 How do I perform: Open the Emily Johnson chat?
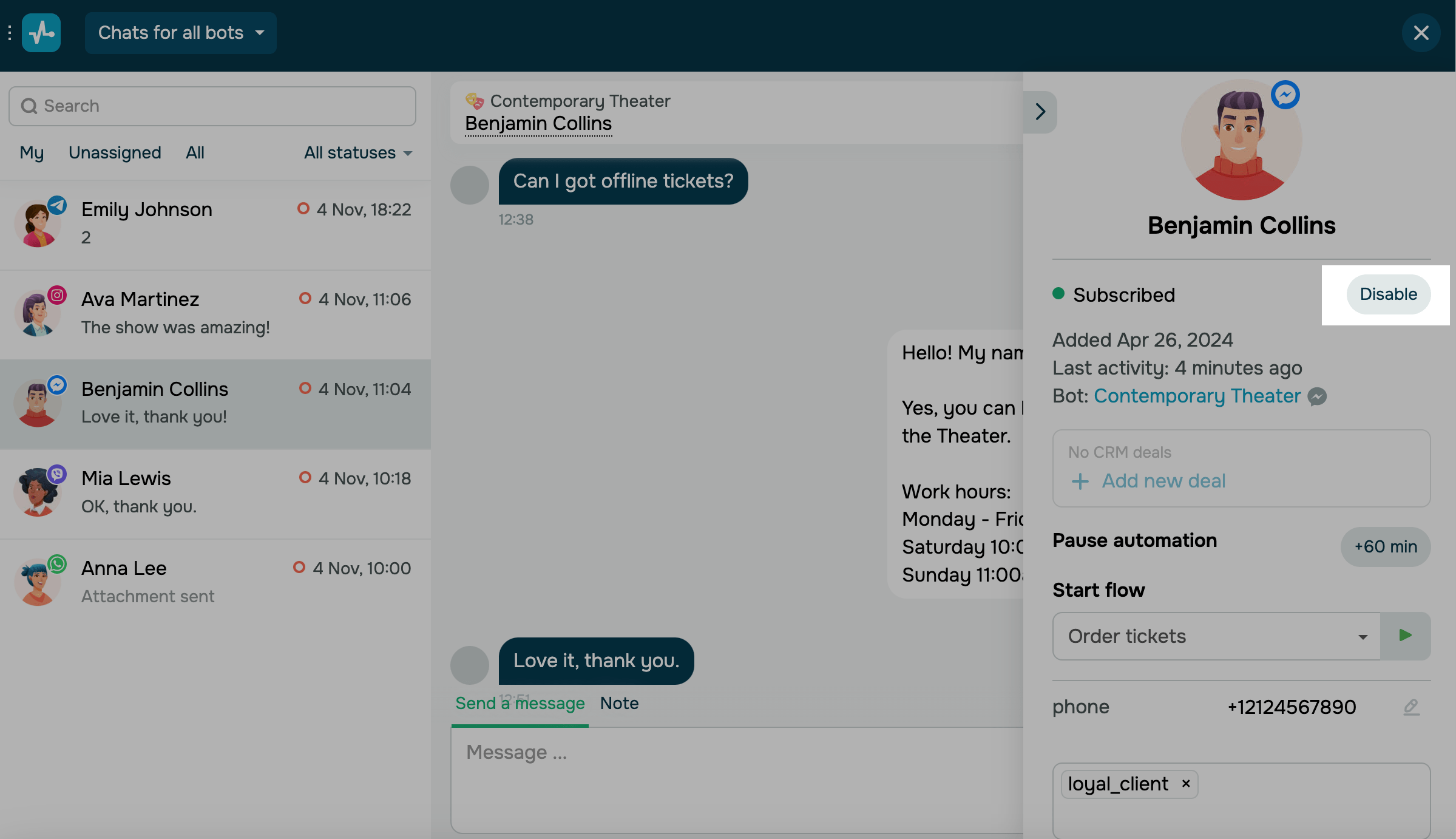coord(215,223)
